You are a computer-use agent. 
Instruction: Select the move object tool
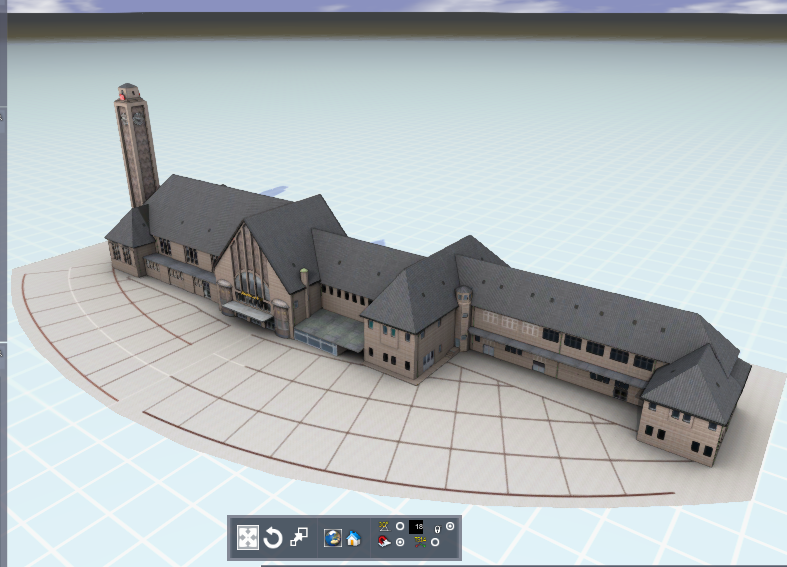pos(247,538)
